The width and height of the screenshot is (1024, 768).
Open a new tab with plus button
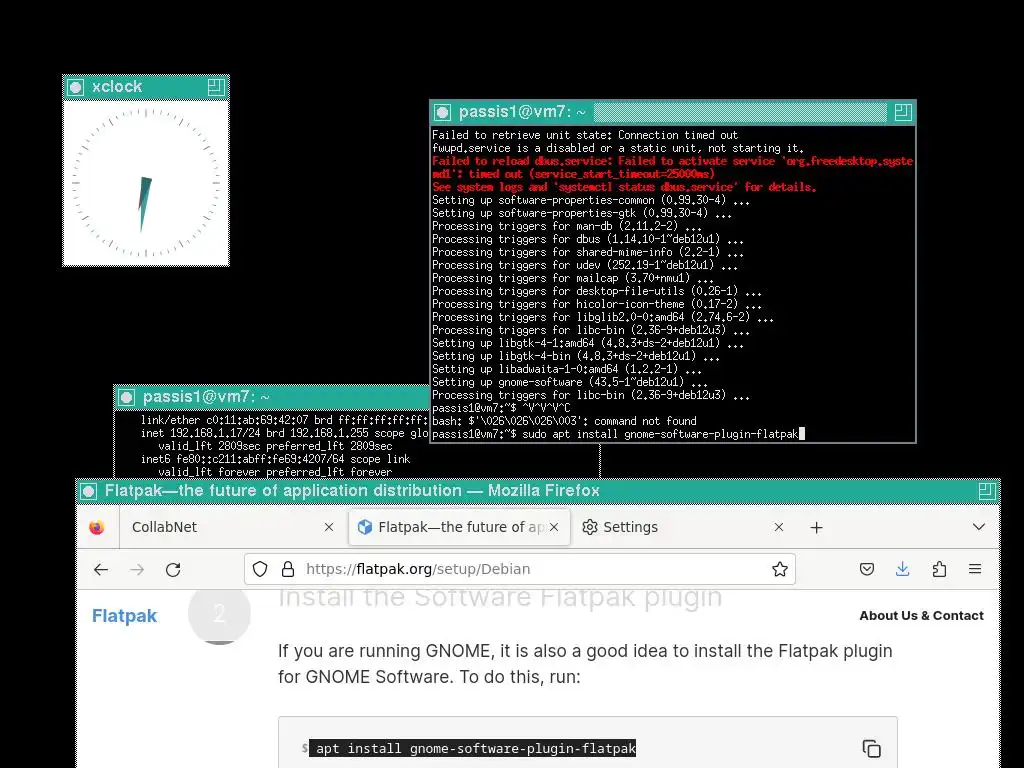tap(816, 528)
